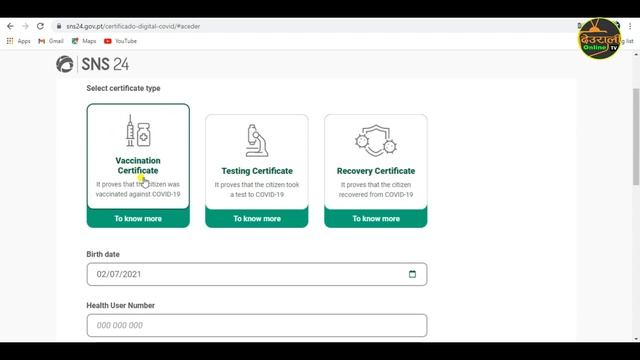Click the 'Health User Number' label

120,305
